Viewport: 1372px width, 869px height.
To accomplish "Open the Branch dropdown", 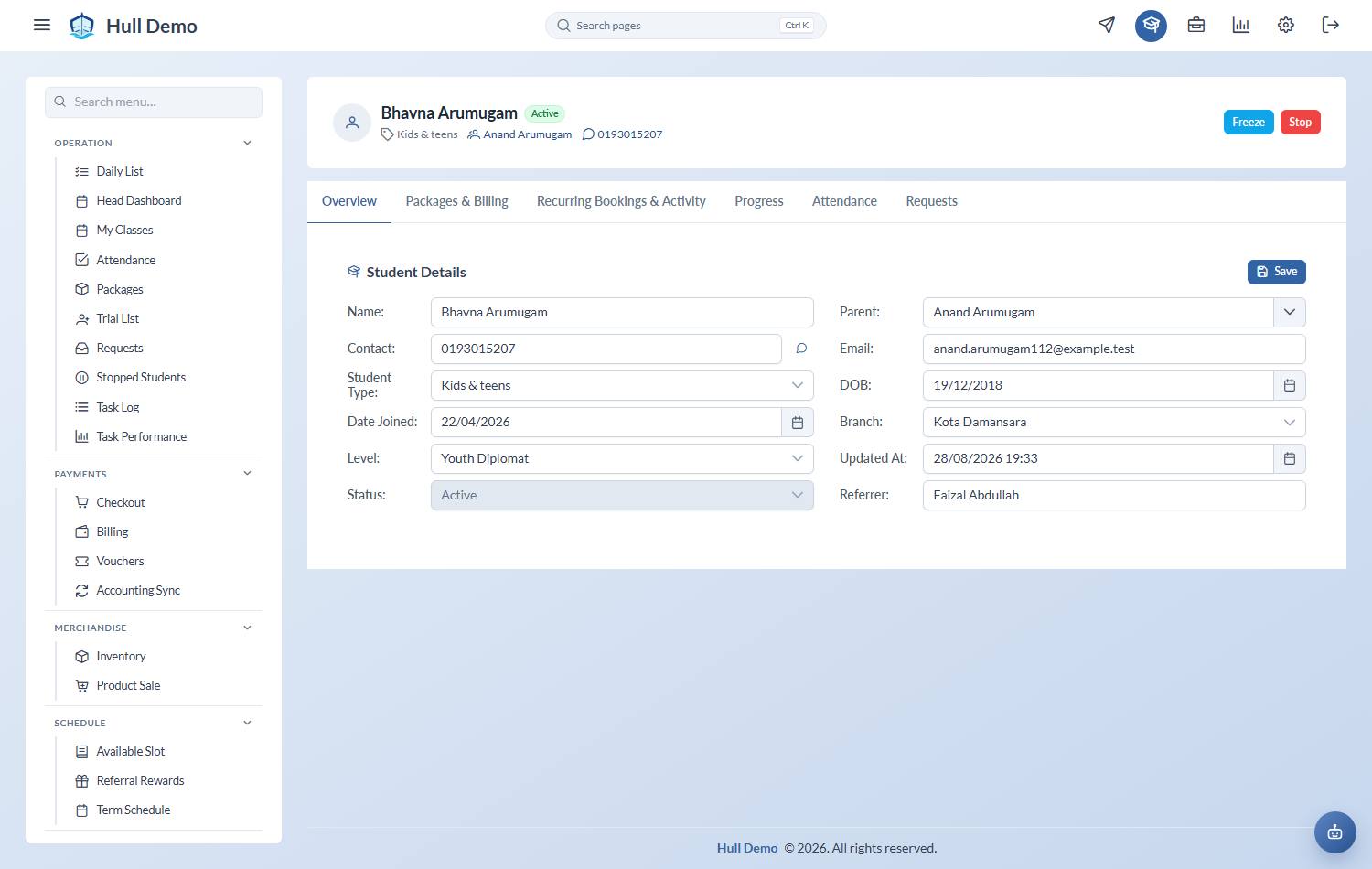I will click(1114, 422).
